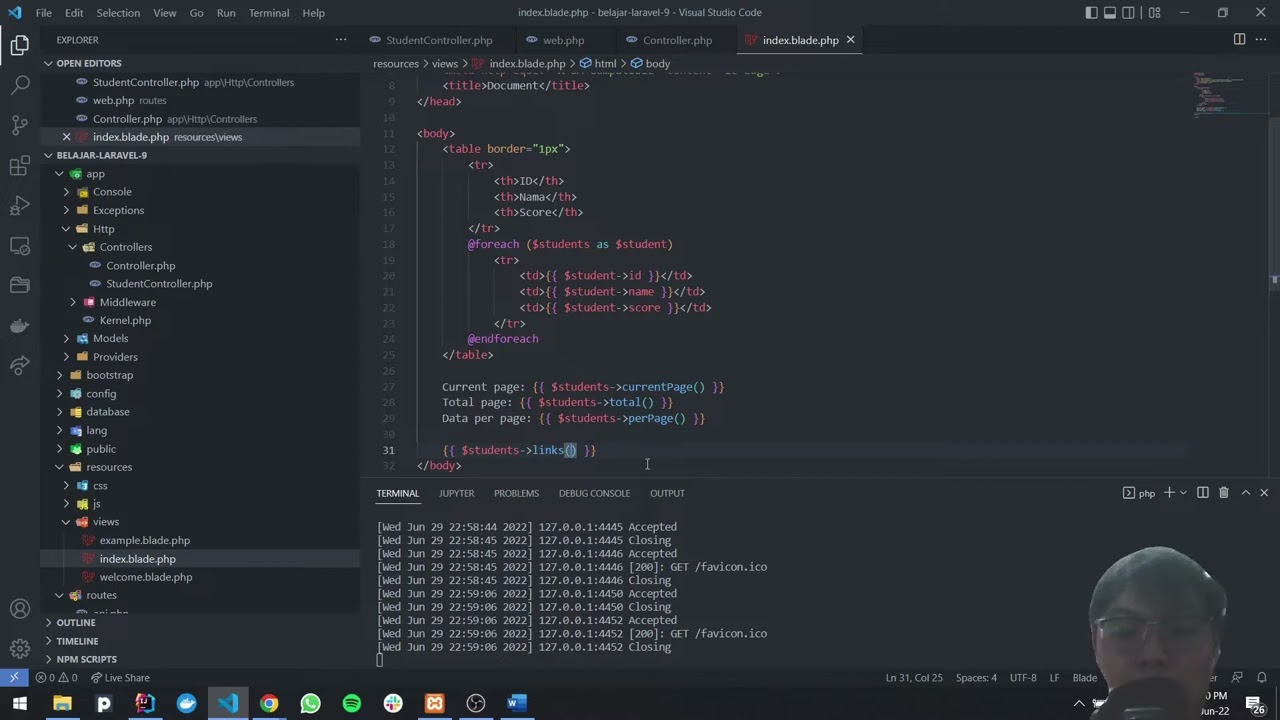Image resolution: width=1280 pixels, height=720 pixels.
Task: Expand the database folder
Action: click(x=107, y=412)
